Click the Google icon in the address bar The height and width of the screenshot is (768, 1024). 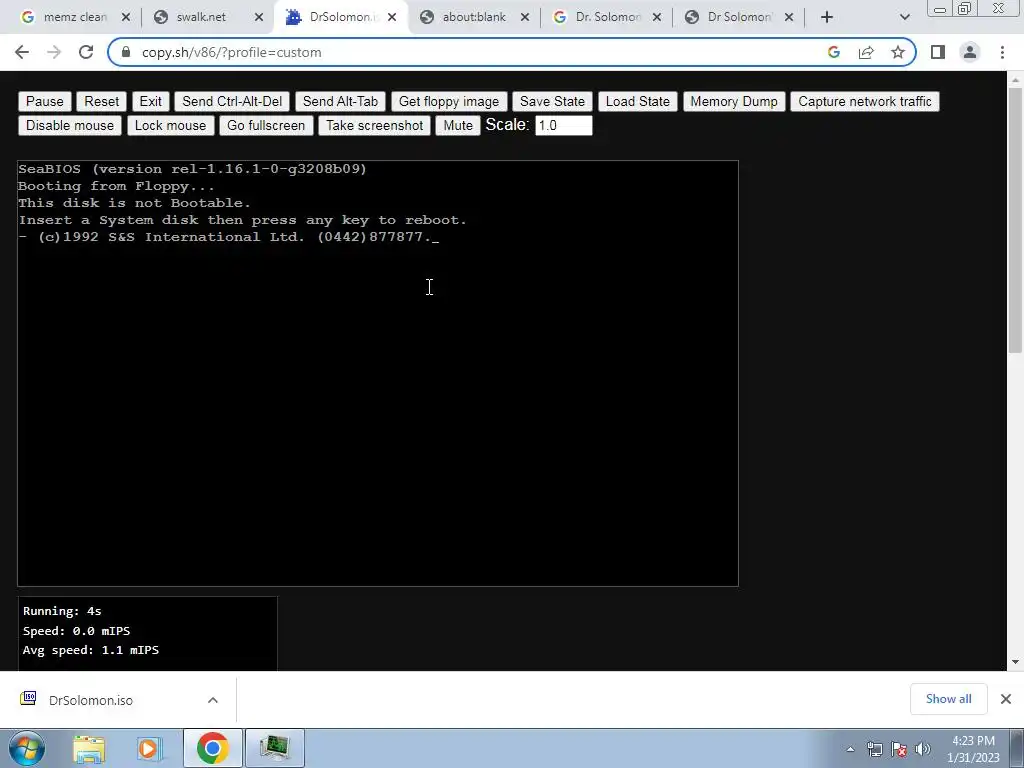click(833, 52)
